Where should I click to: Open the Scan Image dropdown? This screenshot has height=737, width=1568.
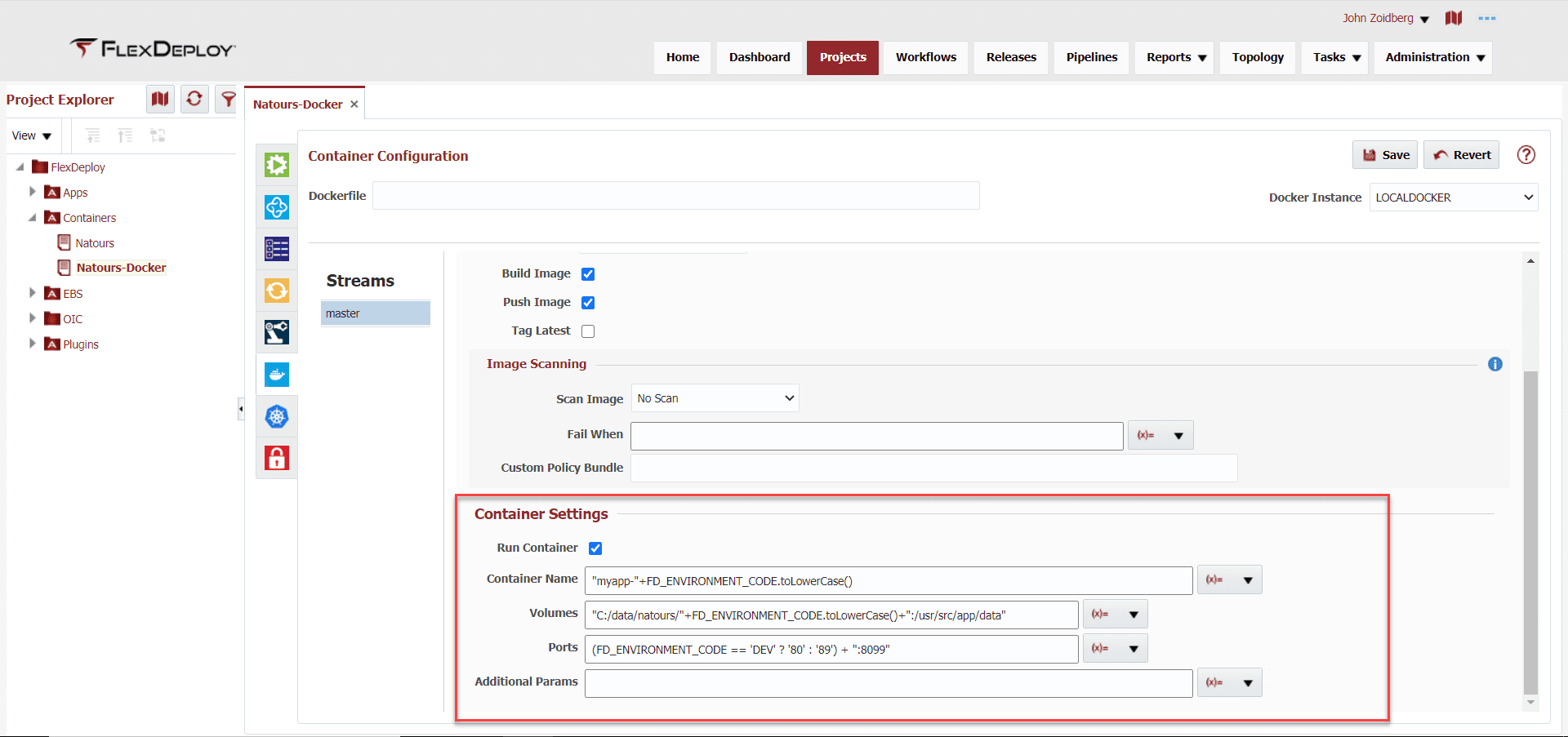pyautogui.click(x=715, y=398)
